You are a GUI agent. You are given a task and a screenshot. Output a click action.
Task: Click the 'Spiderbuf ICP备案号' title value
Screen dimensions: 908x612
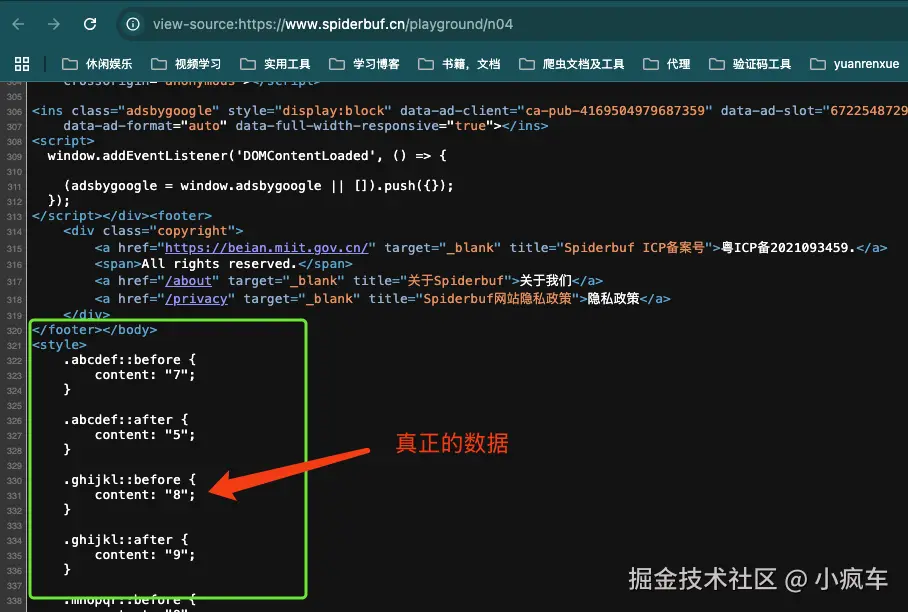(x=634, y=248)
